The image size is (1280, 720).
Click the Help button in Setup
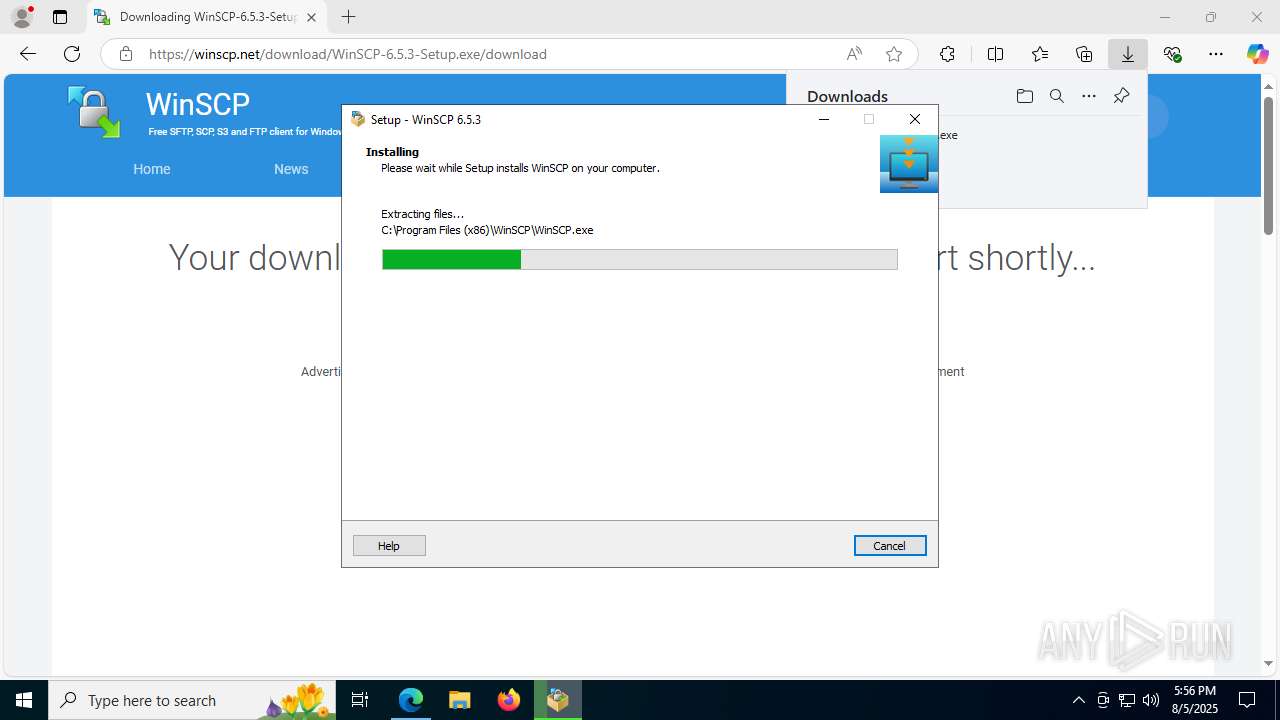click(x=389, y=545)
